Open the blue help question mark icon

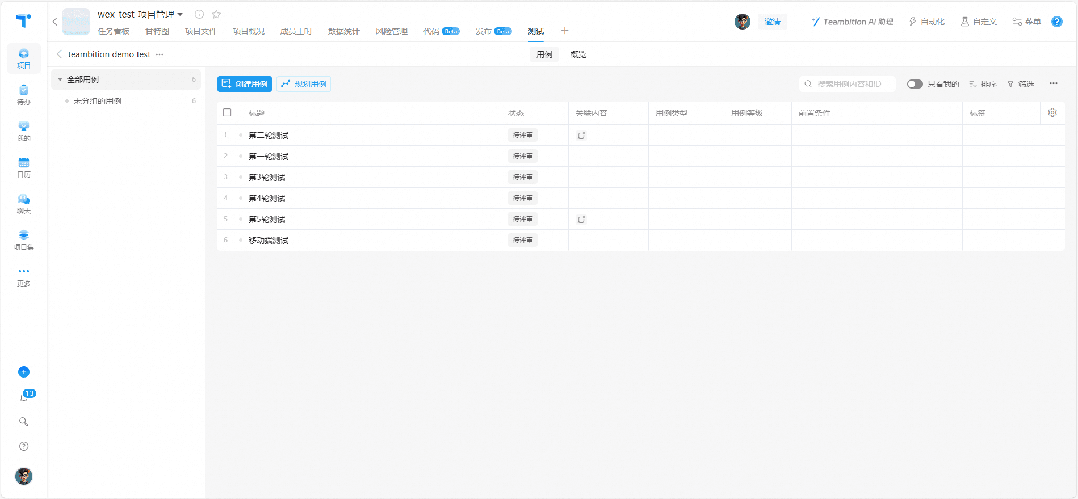click(1057, 21)
